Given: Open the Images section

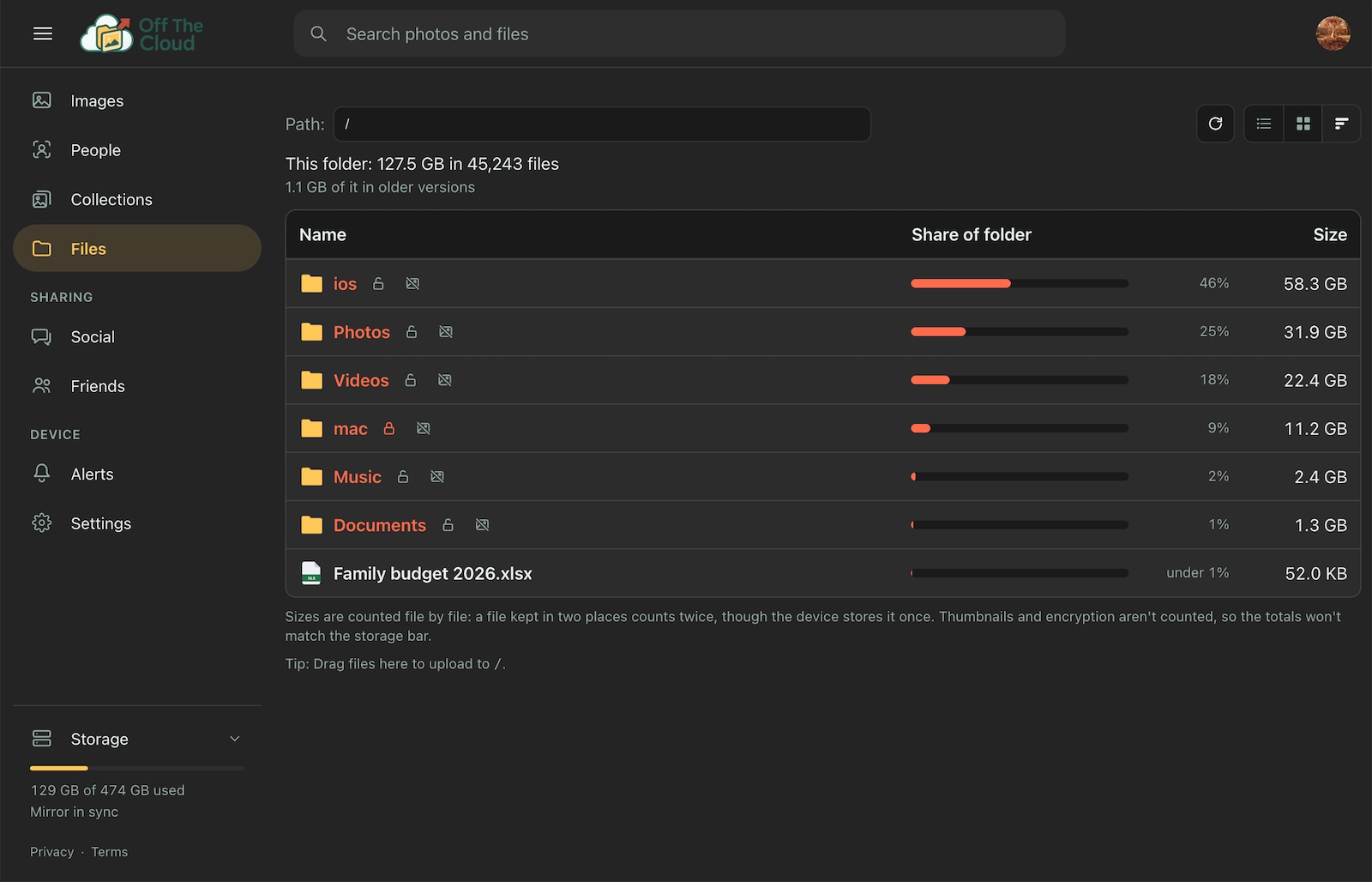Looking at the screenshot, I should [137, 100].
